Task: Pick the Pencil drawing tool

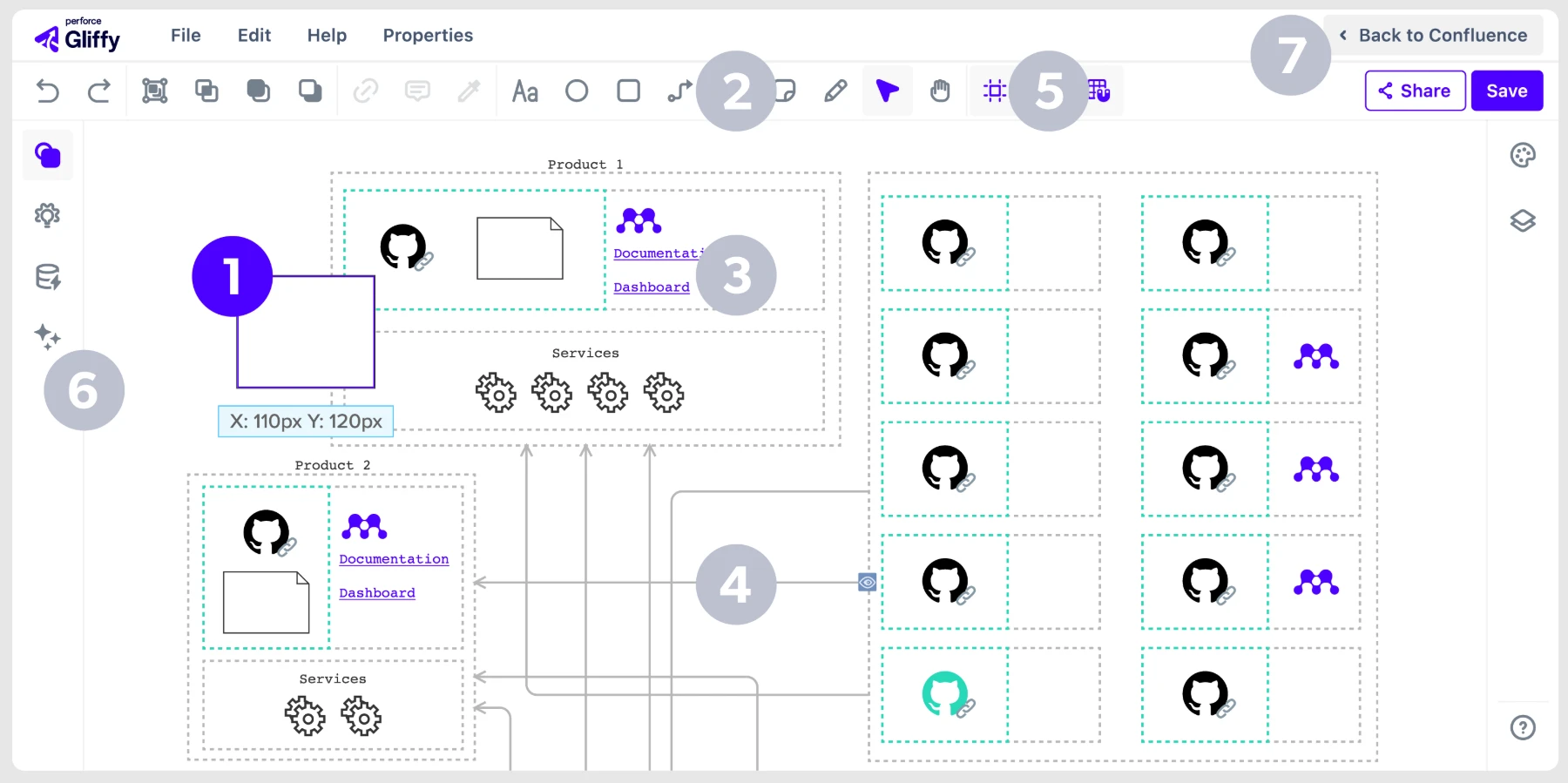Action: pyautogui.click(x=835, y=91)
